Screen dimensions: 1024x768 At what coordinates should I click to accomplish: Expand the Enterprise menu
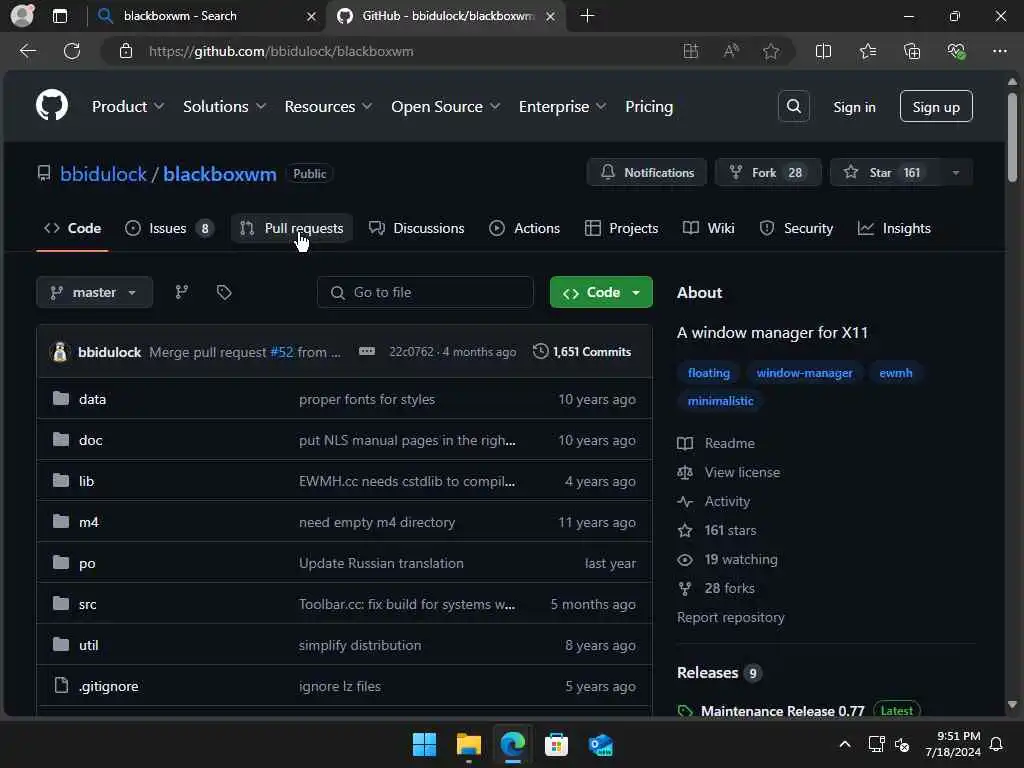click(x=562, y=106)
